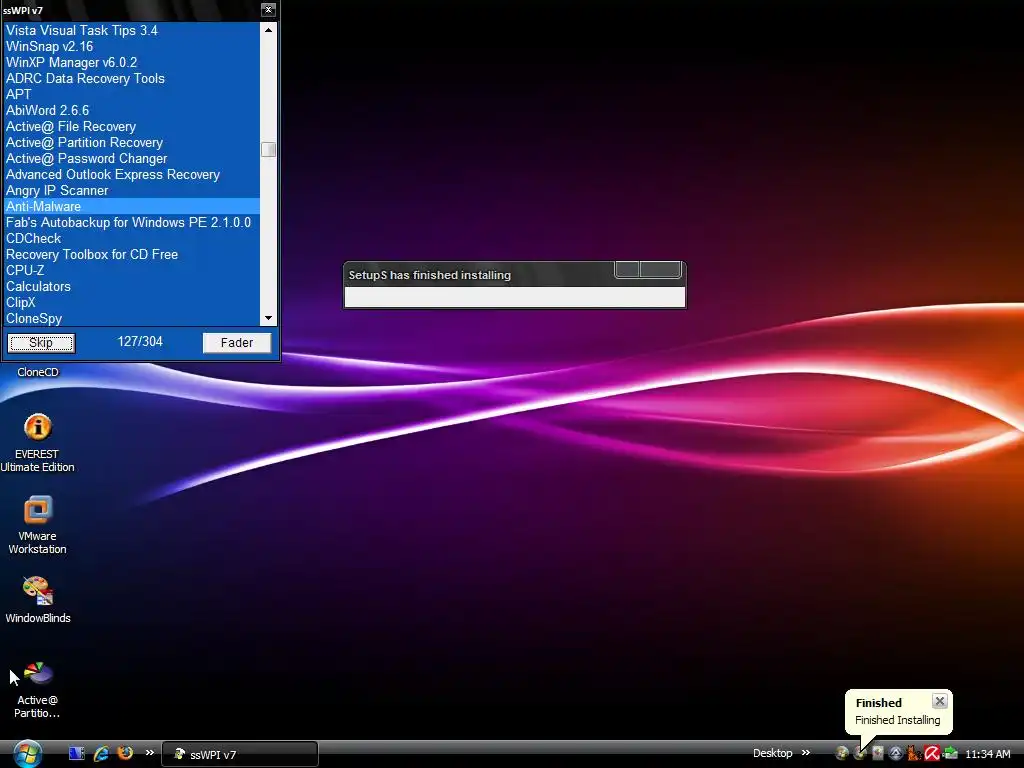
Task: Select CPU-Z in the list
Action: 132,270
